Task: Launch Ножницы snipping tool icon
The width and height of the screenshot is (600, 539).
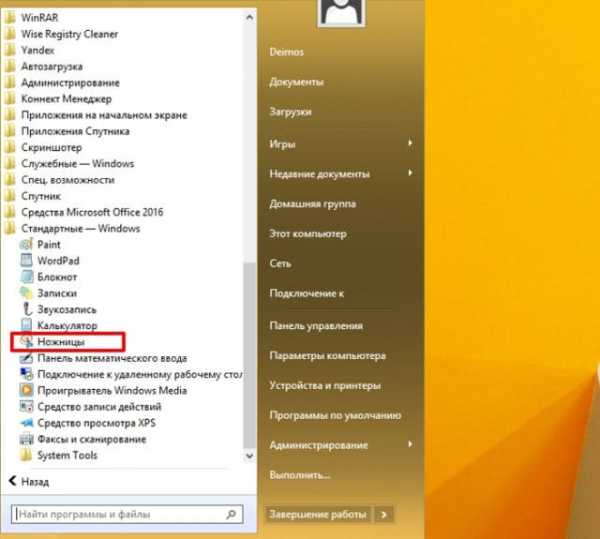Action: [26, 341]
